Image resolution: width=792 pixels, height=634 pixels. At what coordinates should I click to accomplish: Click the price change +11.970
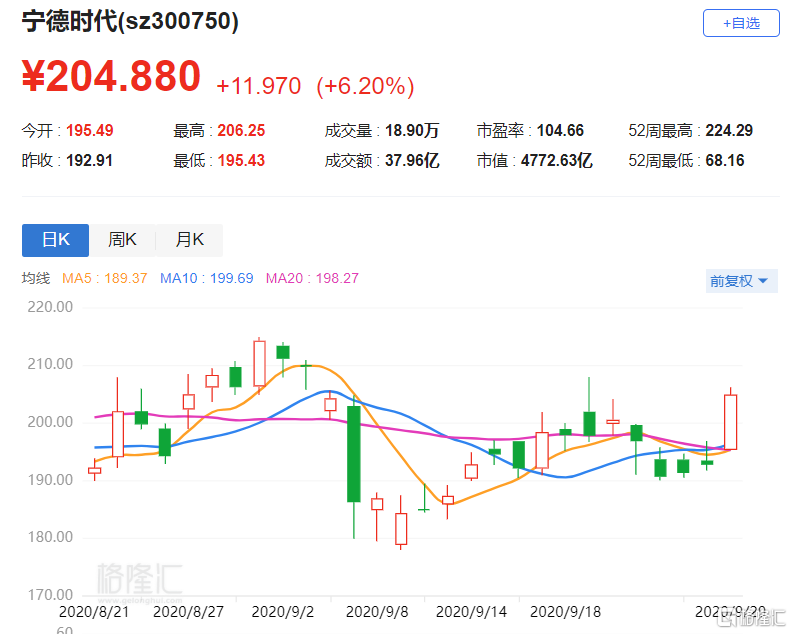click(259, 86)
